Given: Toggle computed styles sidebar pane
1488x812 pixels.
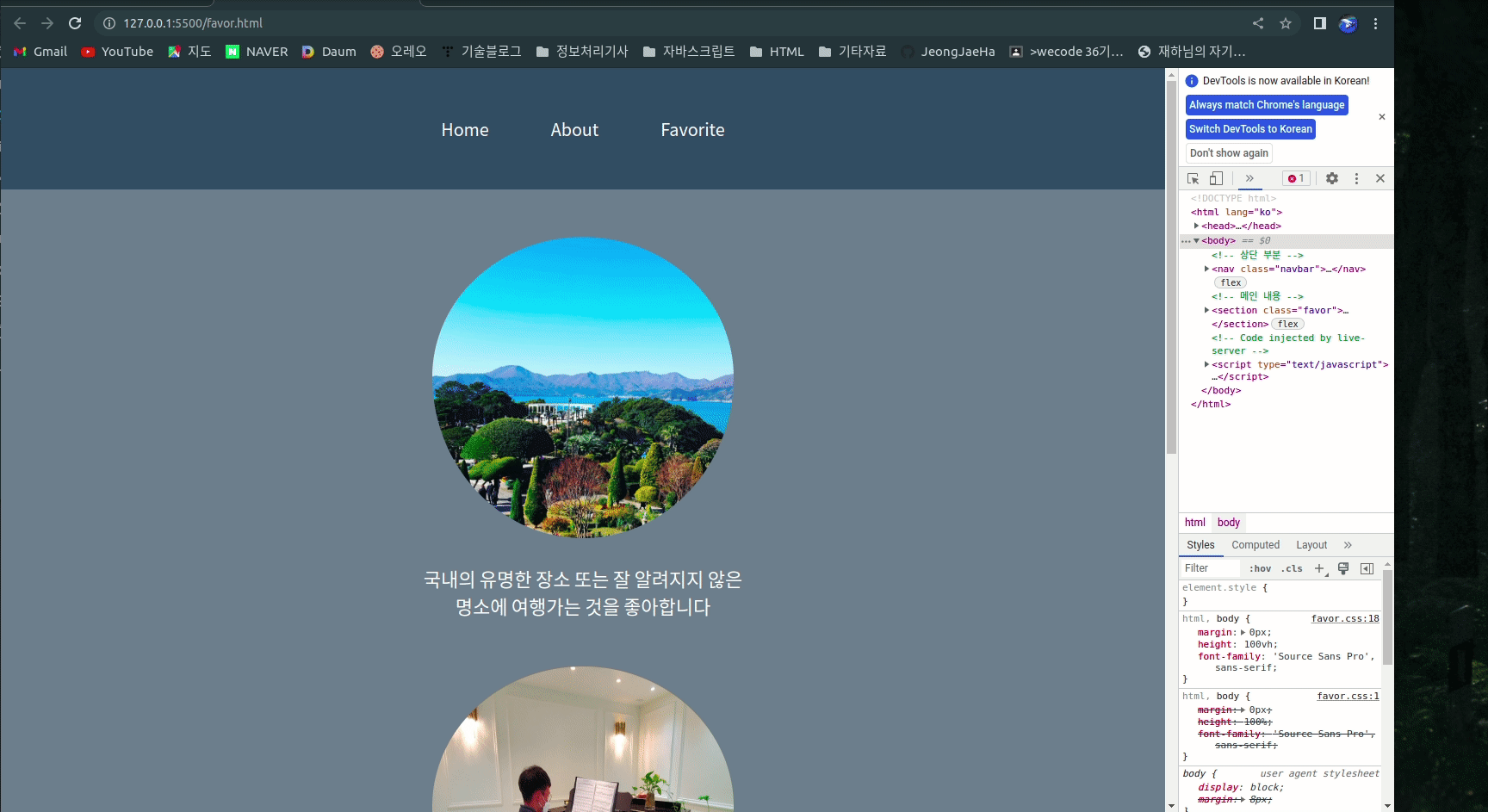Looking at the screenshot, I should (x=1367, y=568).
